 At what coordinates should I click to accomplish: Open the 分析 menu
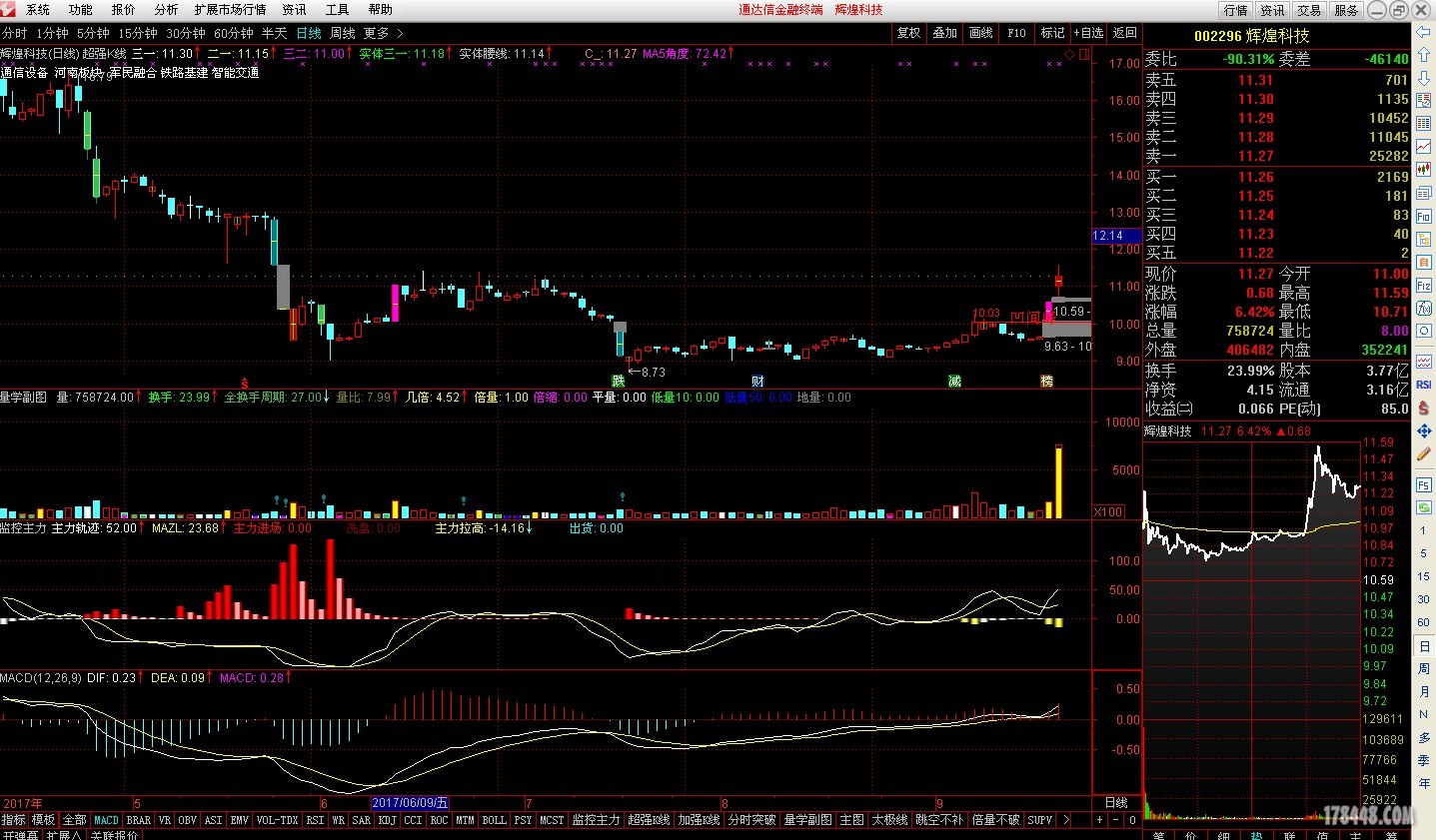tap(166, 9)
